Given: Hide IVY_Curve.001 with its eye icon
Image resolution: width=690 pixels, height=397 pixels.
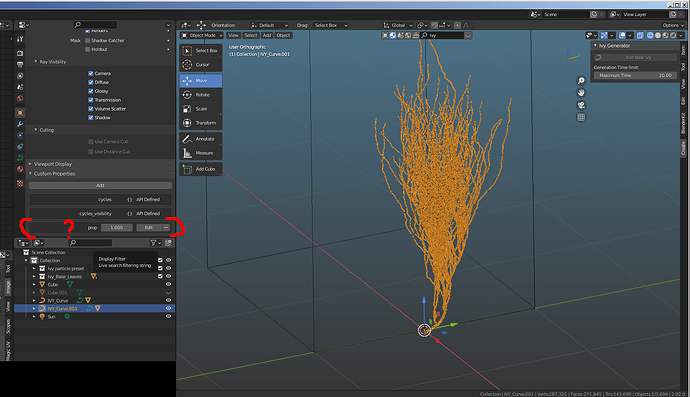Looking at the screenshot, I should click(x=168, y=309).
